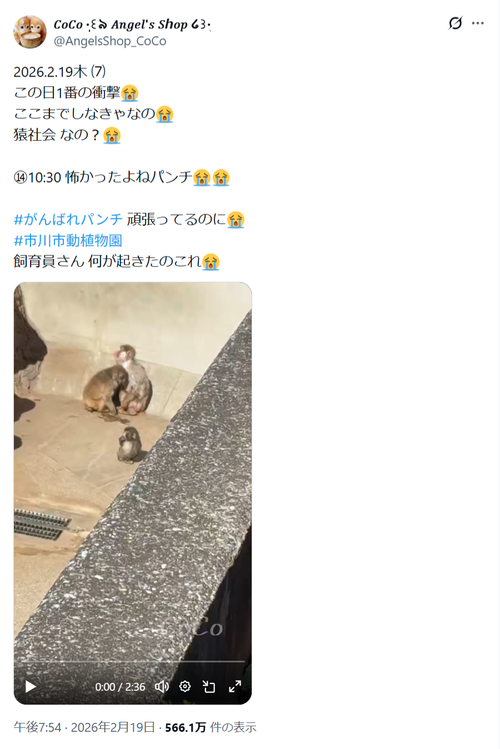Open video settings gear

click(185, 686)
